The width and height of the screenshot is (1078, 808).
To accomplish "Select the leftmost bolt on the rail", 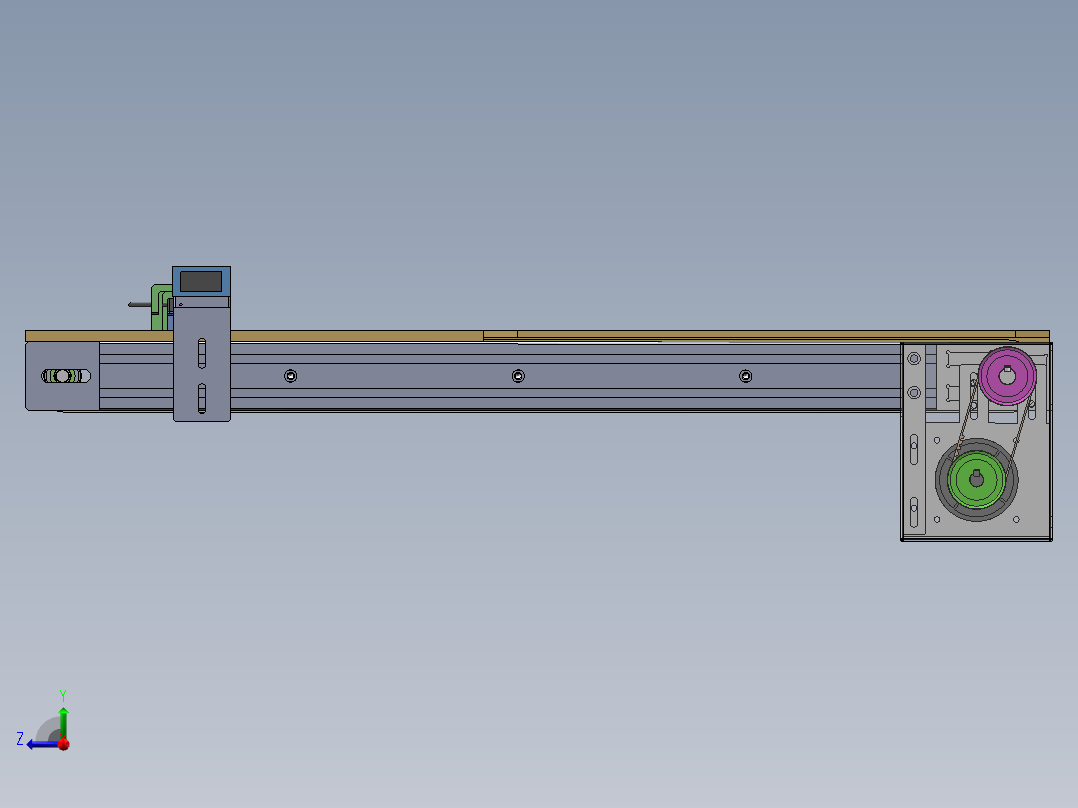I will [291, 376].
